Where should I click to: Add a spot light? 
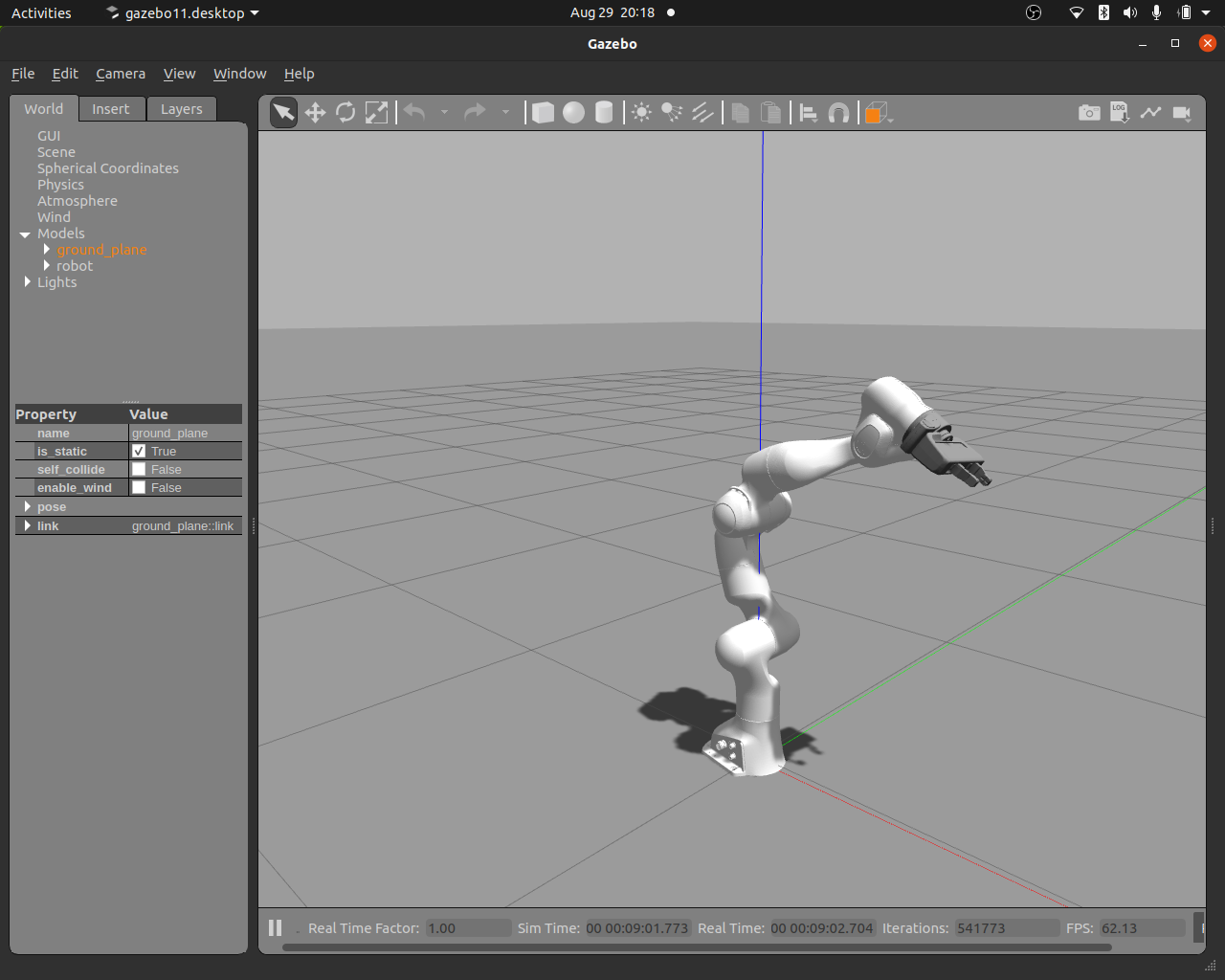pyautogui.click(x=673, y=113)
